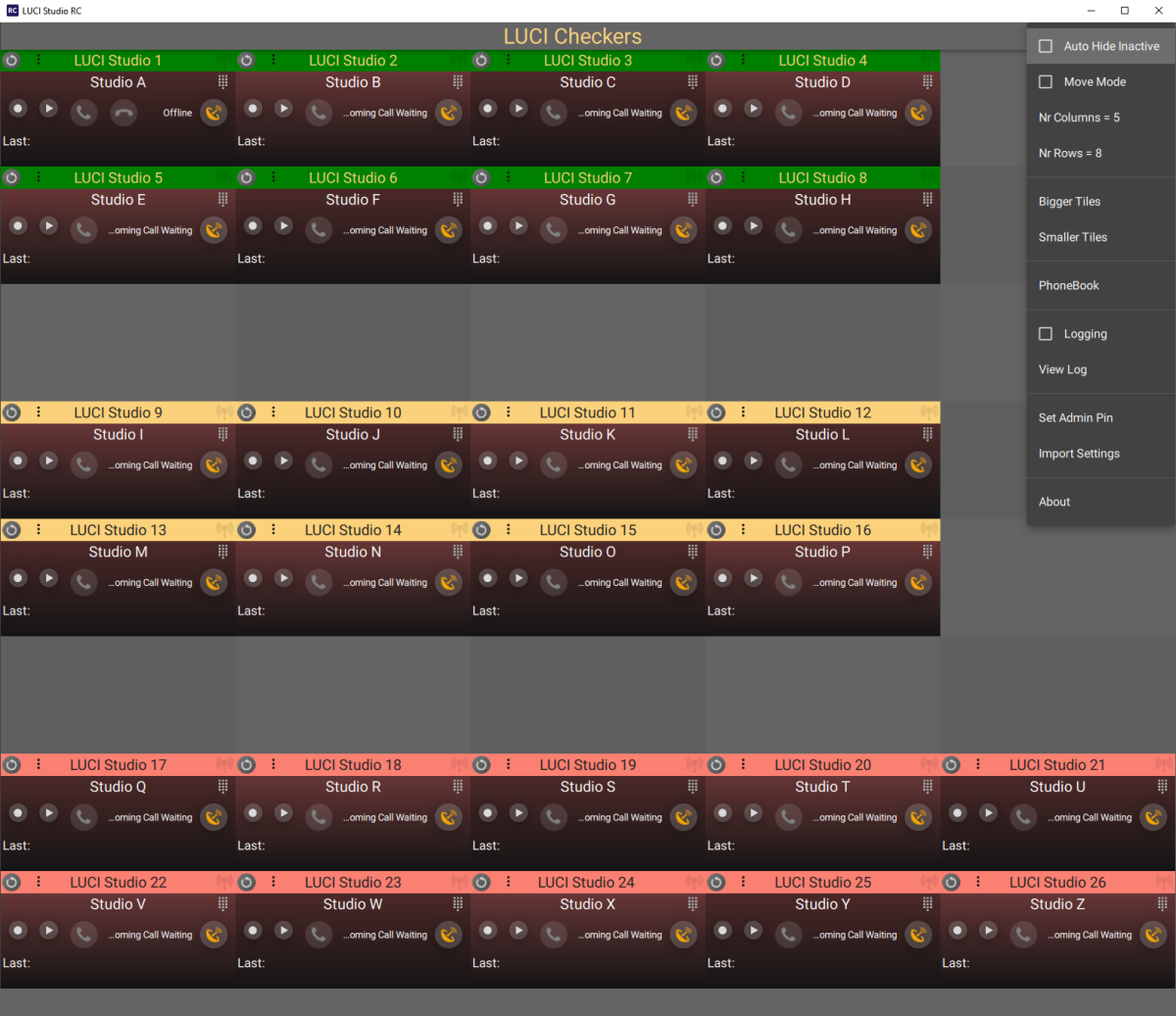This screenshot has width=1176, height=1016.
Task: Toggle the Move Mode checkbox
Action: click(x=1046, y=82)
